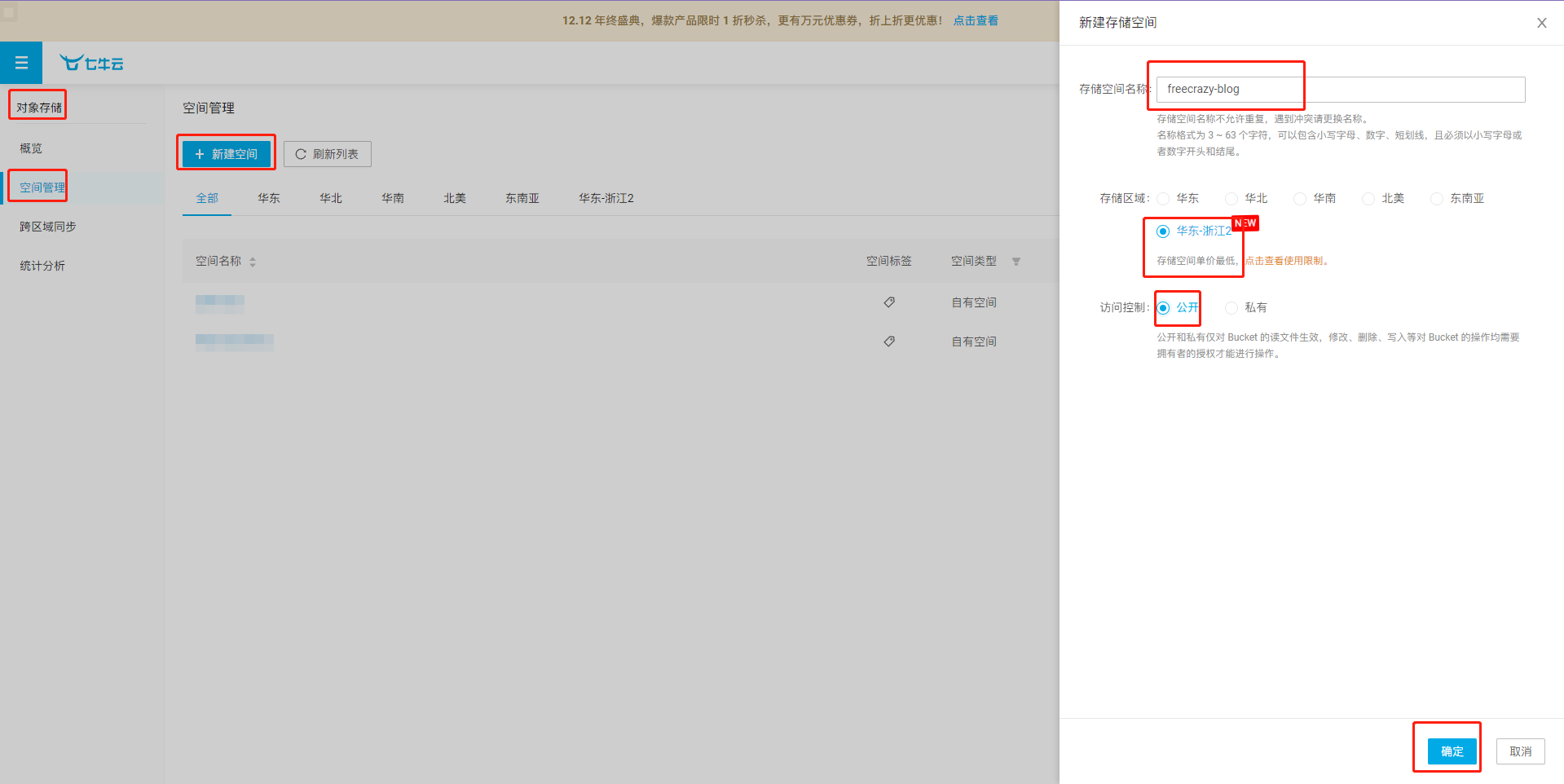Select 华东-浙江2 storage region radio
Image resolution: width=1564 pixels, height=784 pixels.
click(x=1163, y=231)
